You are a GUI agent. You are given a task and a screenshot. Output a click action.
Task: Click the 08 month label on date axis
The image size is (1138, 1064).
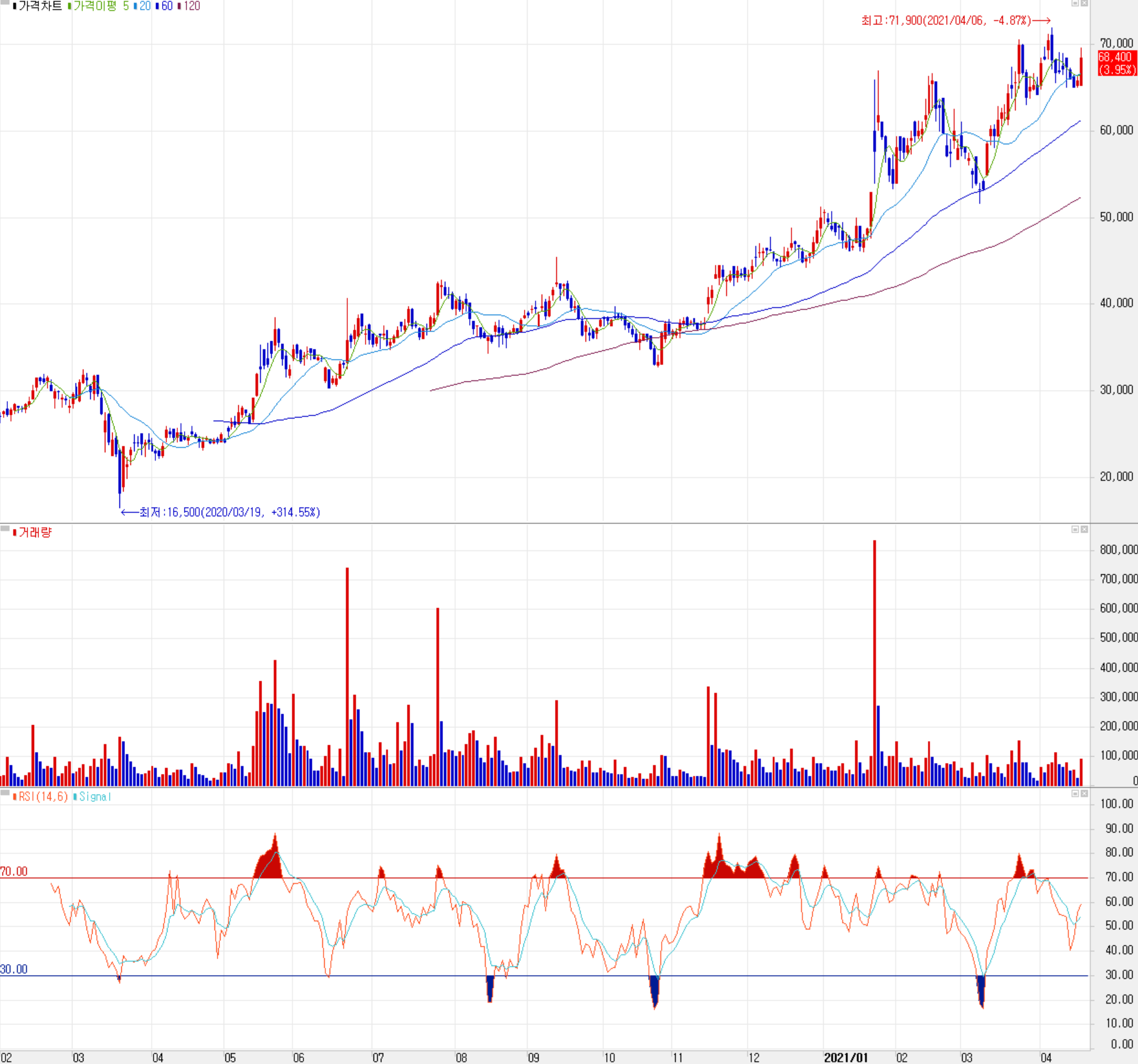click(x=461, y=1058)
